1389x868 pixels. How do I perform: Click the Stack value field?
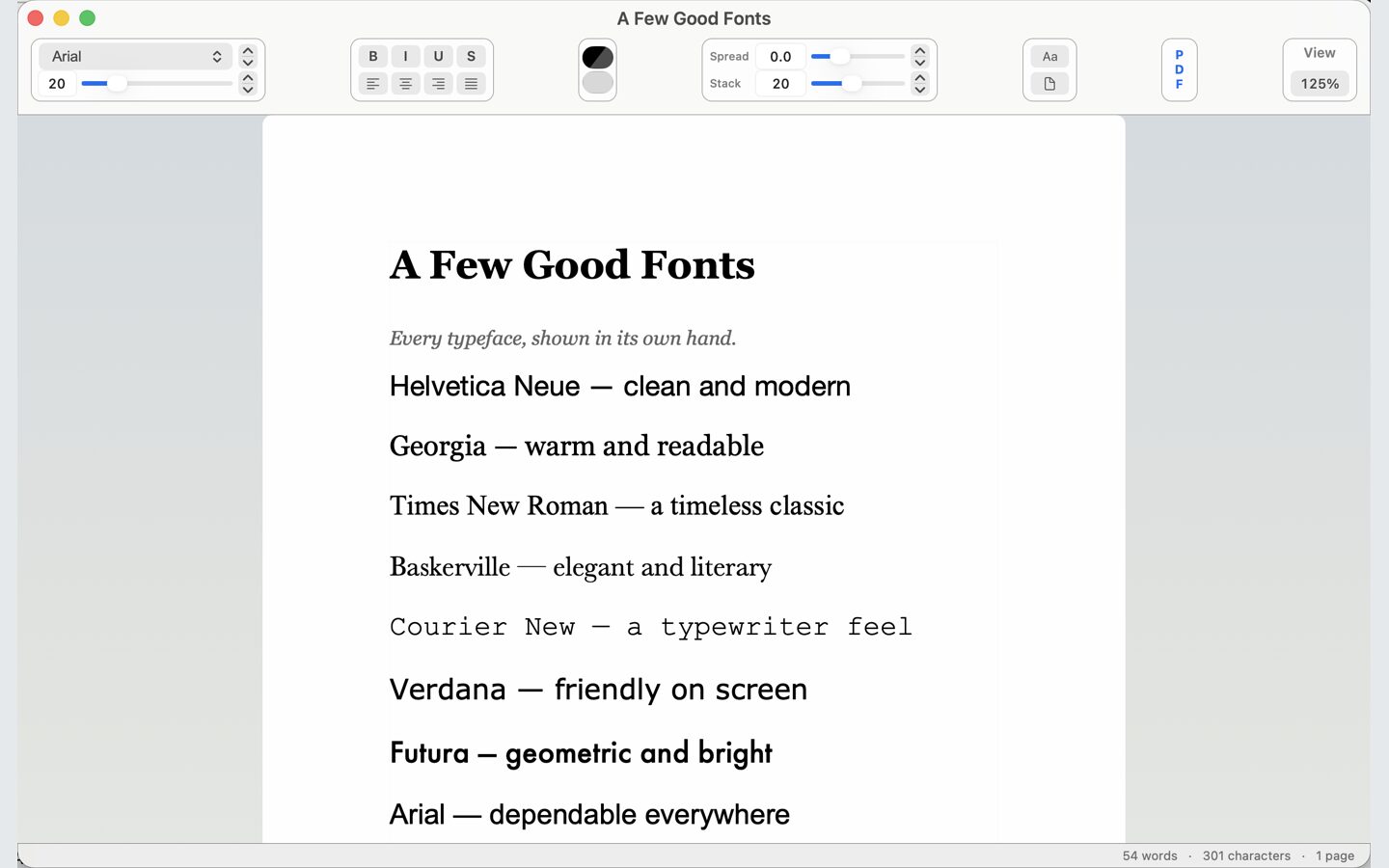(780, 84)
